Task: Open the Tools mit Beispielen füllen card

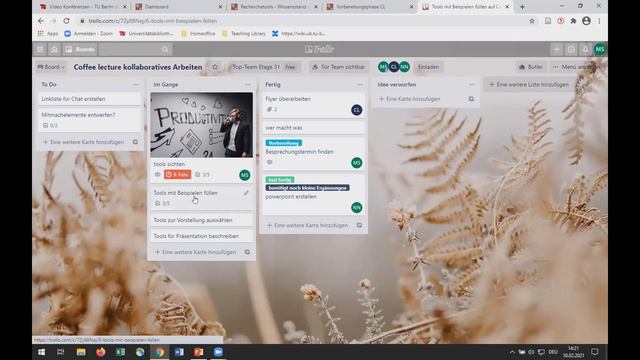Action: pos(202,198)
